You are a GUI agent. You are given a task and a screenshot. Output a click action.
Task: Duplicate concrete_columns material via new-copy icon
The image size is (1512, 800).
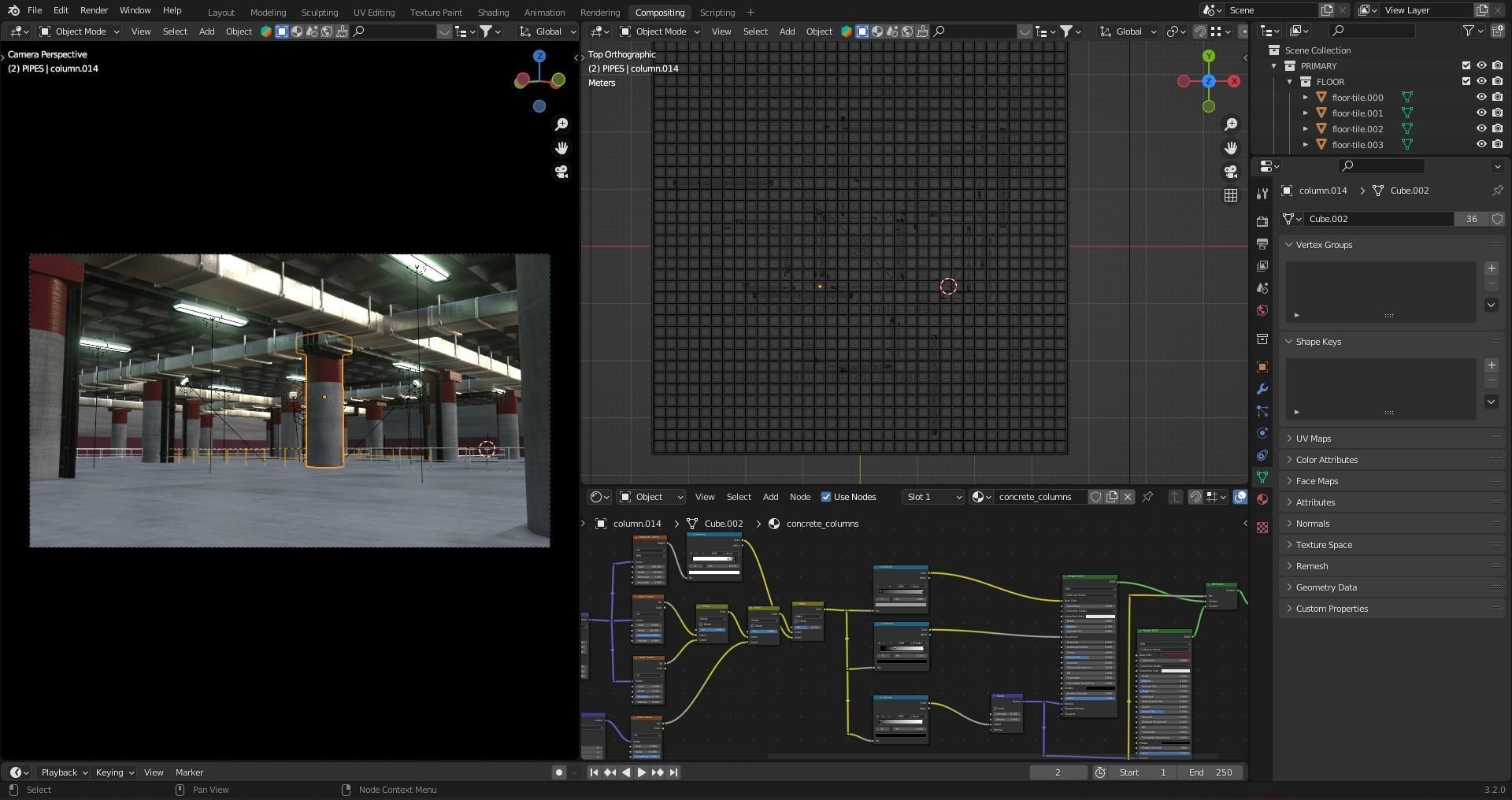1112,497
